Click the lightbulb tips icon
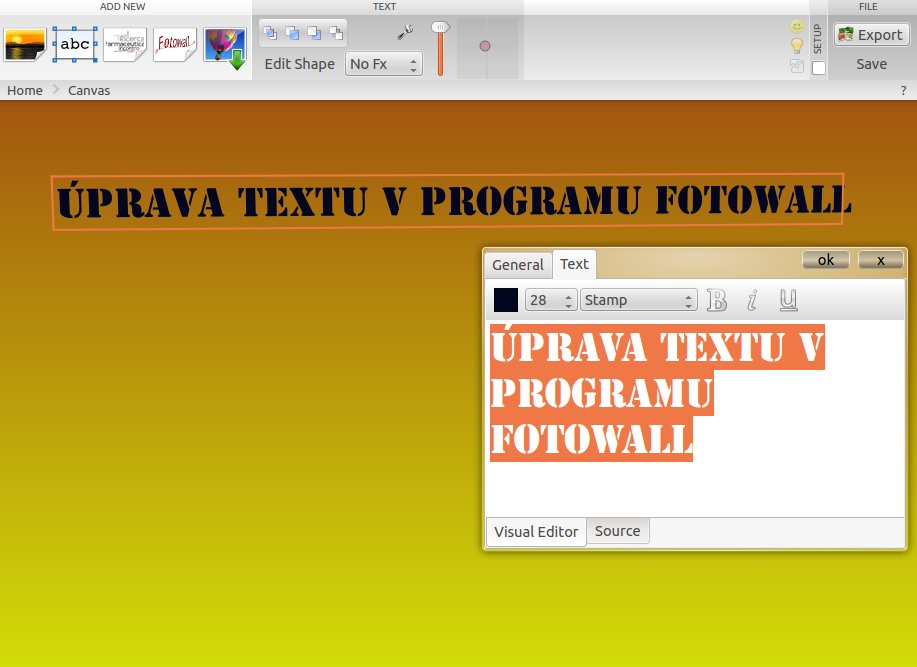This screenshot has width=917, height=667. [797, 46]
